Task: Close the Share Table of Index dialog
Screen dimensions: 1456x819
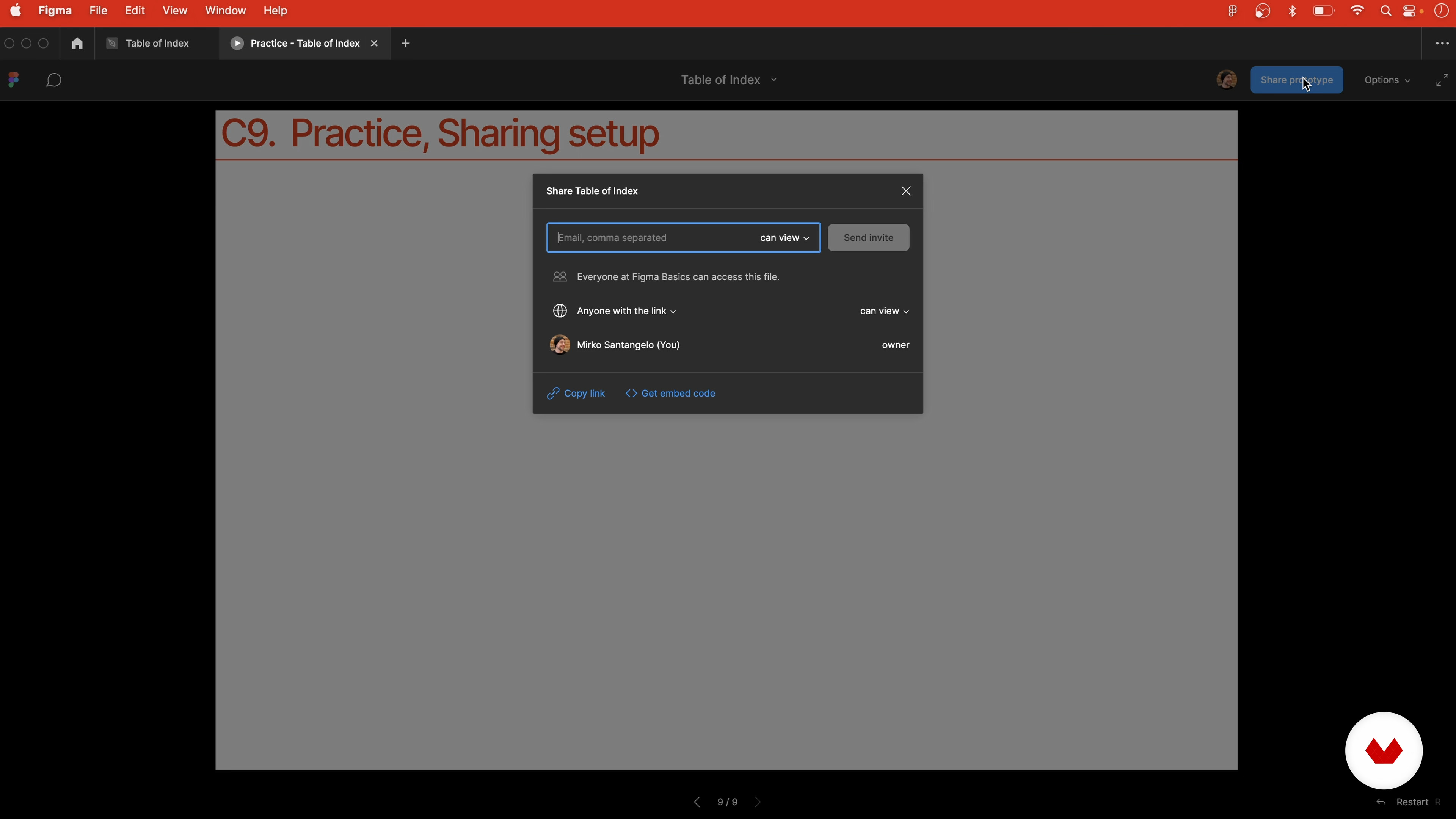Action: pyautogui.click(x=905, y=191)
